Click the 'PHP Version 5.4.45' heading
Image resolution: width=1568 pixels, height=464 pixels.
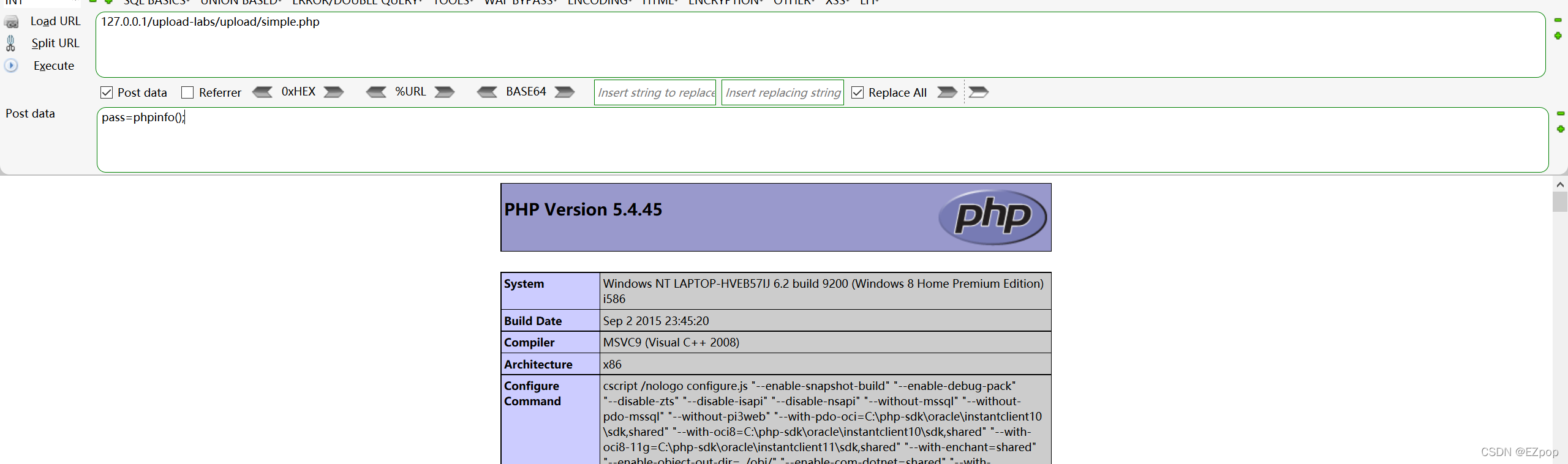pyautogui.click(x=583, y=210)
